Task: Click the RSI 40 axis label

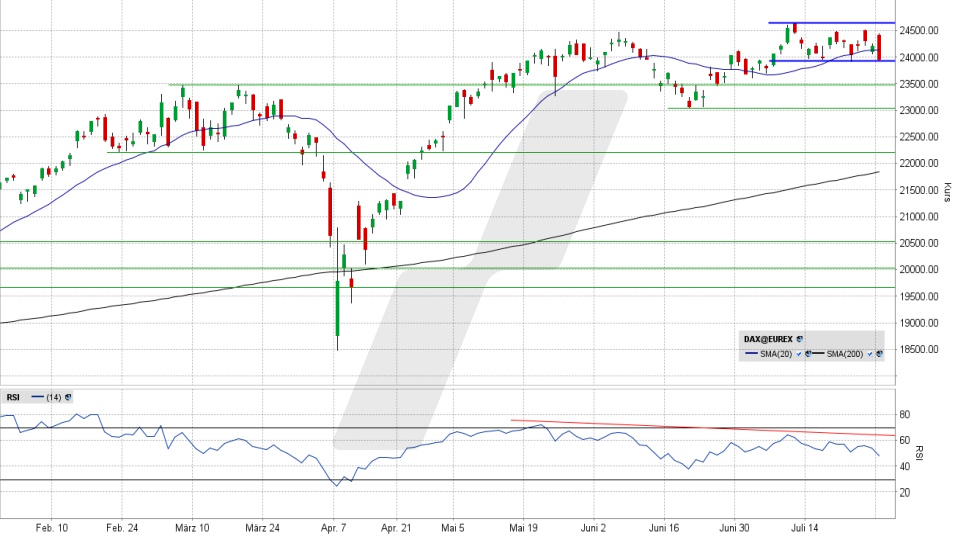Action: tap(905, 467)
